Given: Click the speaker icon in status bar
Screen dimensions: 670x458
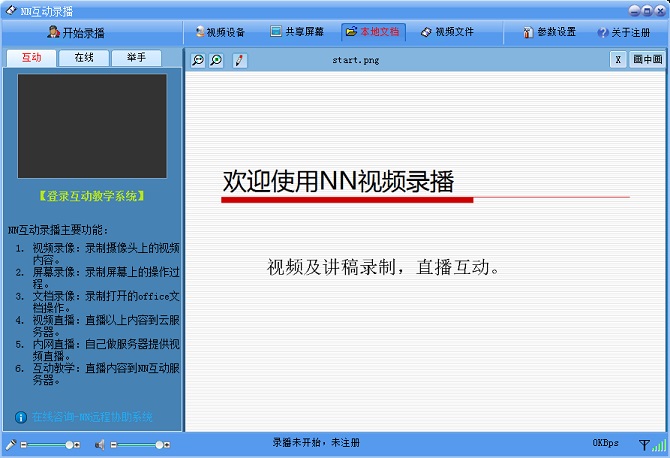Looking at the screenshot, I should click(x=100, y=445).
